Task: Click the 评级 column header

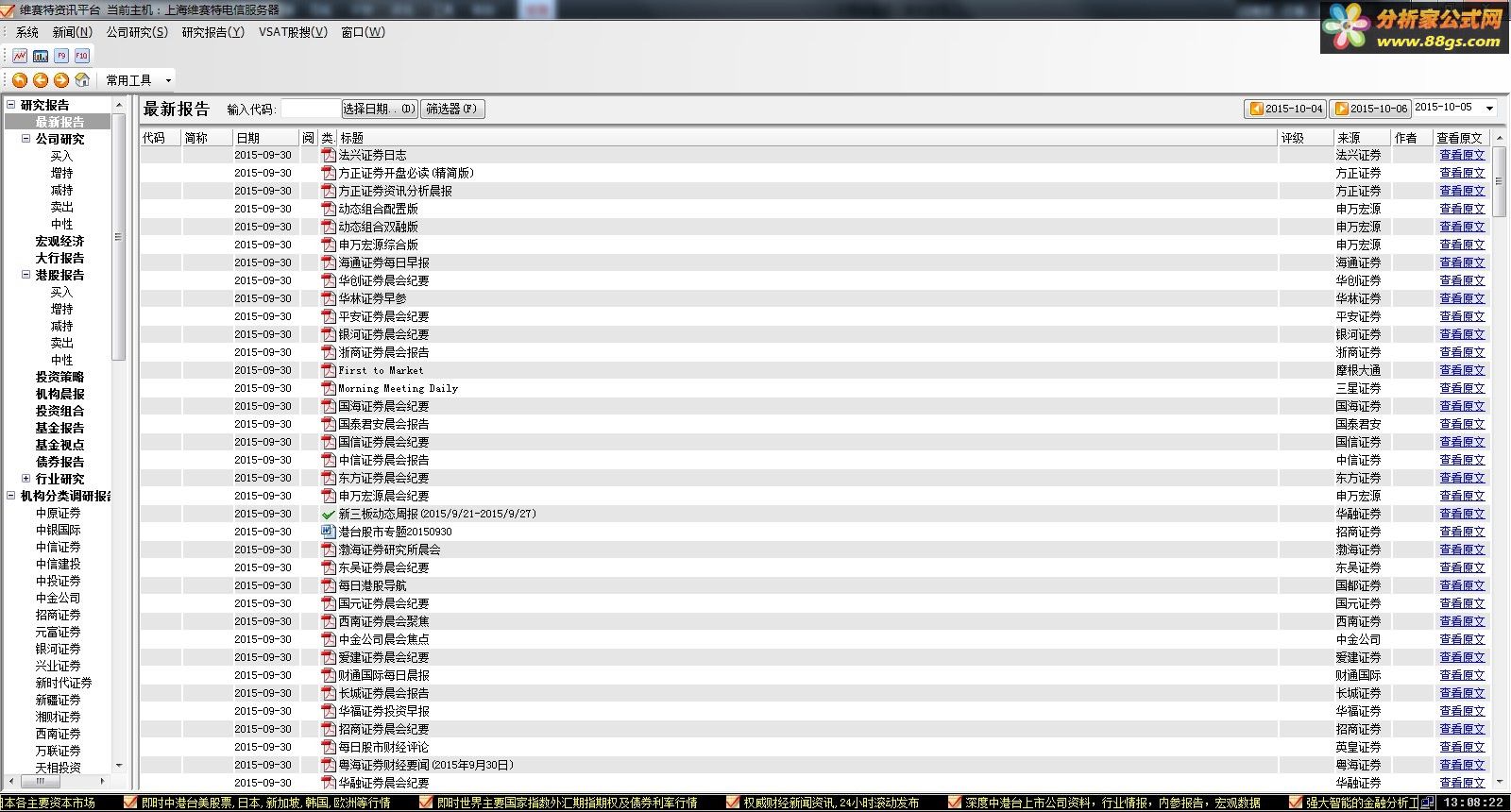Action: pos(1305,138)
